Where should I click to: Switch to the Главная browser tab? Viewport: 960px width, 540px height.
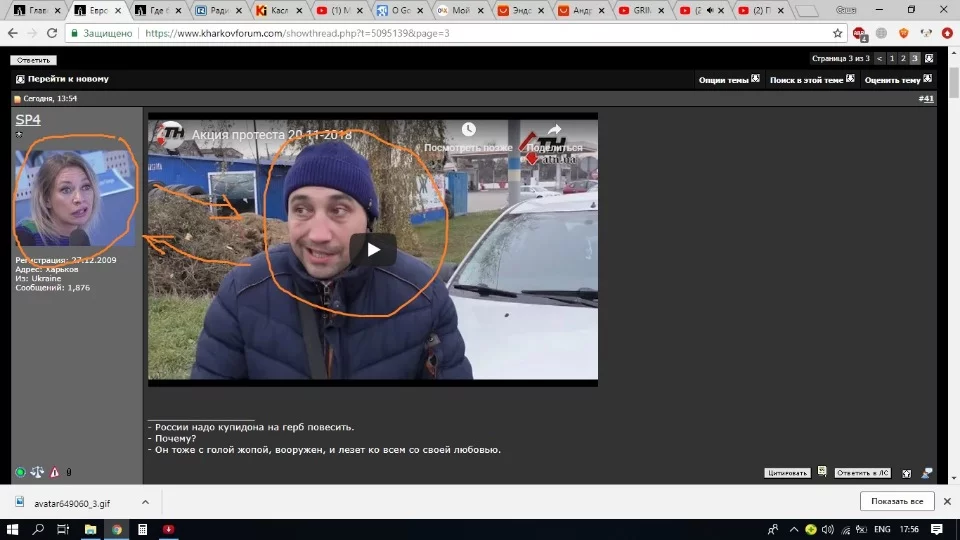37,10
